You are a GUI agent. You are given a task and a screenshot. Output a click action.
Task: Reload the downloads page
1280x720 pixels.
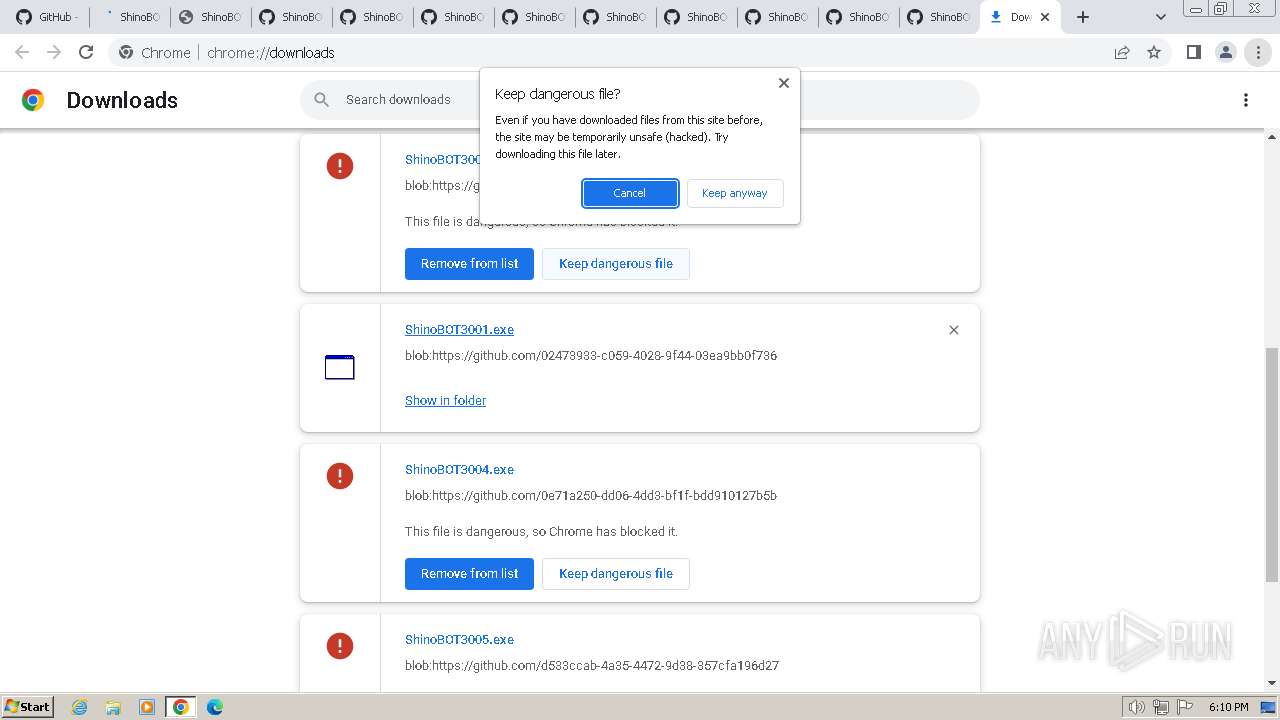click(86, 53)
